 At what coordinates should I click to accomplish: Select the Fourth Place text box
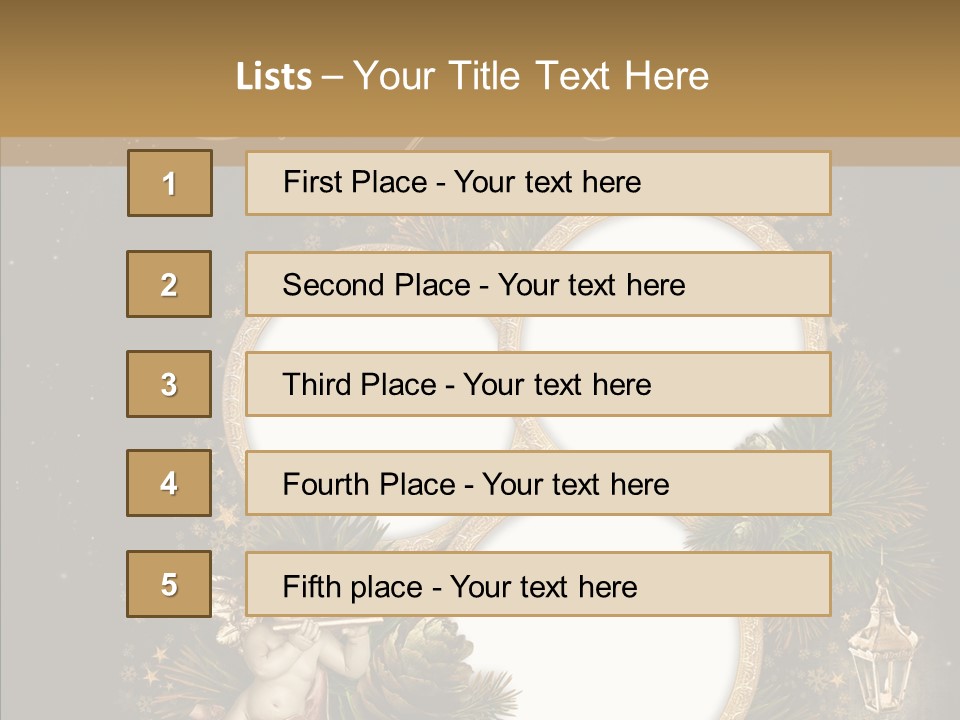coord(538,483)
